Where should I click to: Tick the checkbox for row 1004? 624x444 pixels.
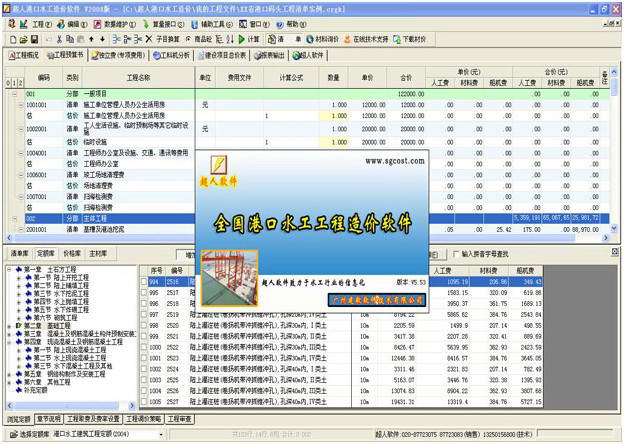tap(144, 391)
